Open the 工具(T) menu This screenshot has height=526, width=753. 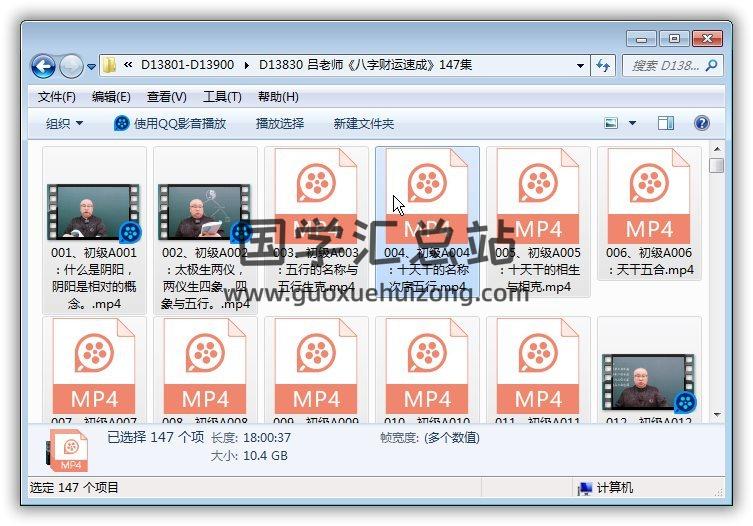[222, 97]
